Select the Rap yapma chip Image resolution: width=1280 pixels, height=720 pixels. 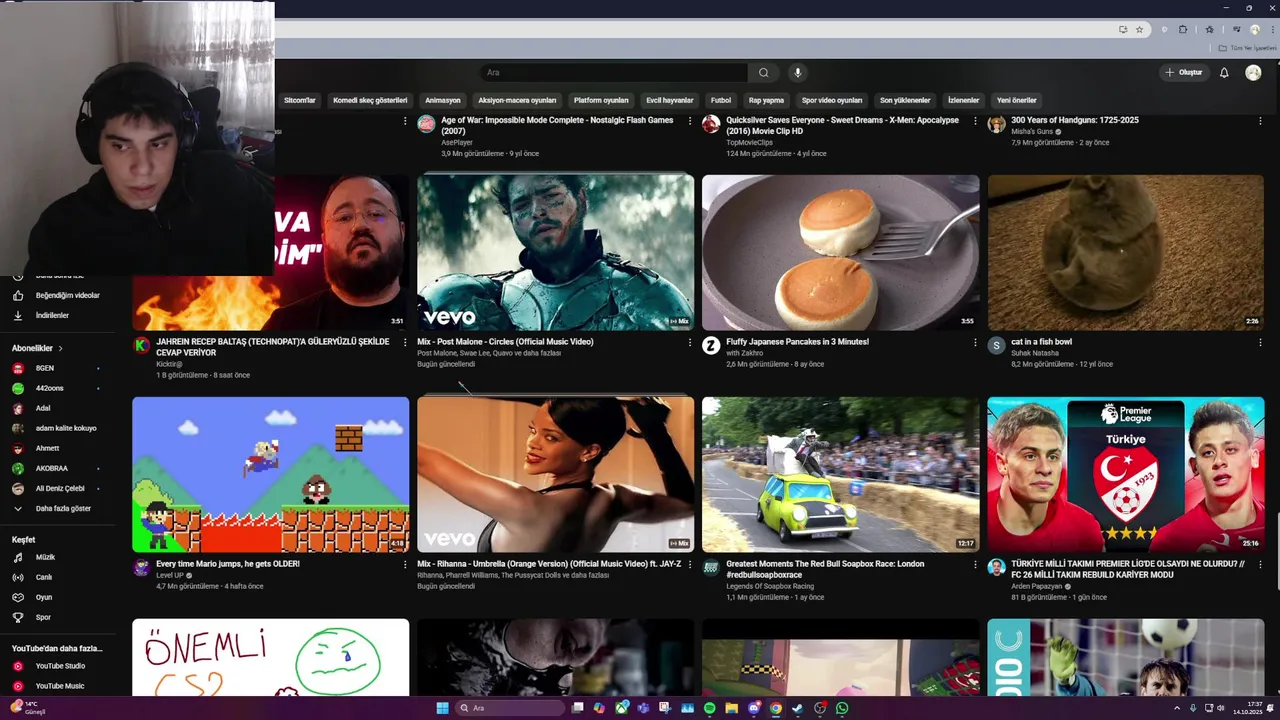[x=766, y=100]
